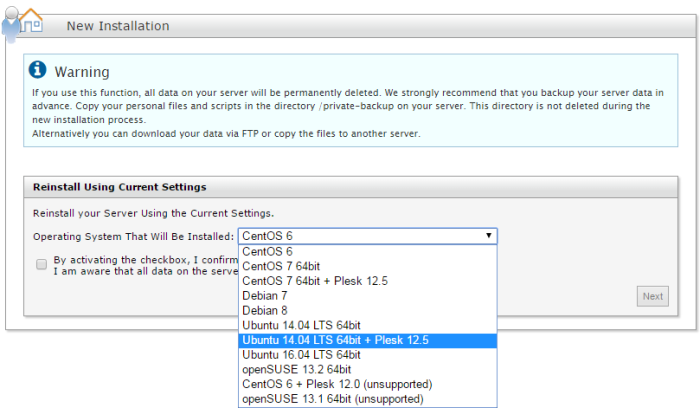Pick Debian 7 from the list
This screenshot has width=700, height=414.
[x=264, y=296]
